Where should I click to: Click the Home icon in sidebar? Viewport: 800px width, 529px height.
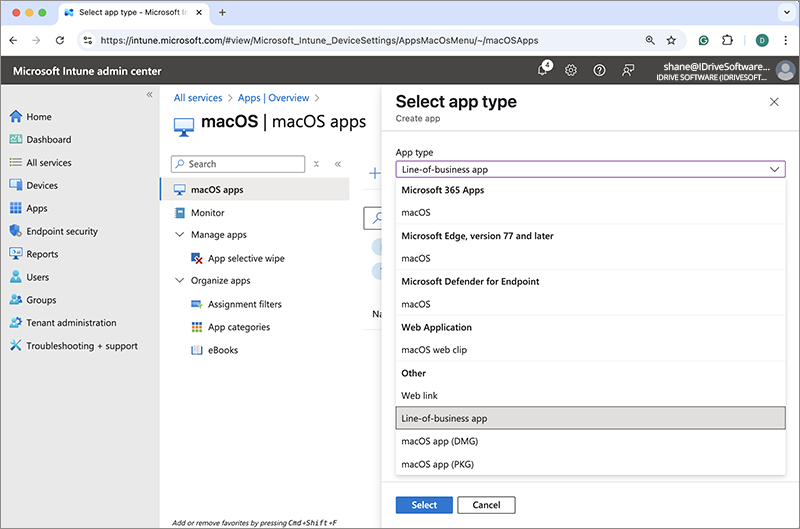point(16,117)
